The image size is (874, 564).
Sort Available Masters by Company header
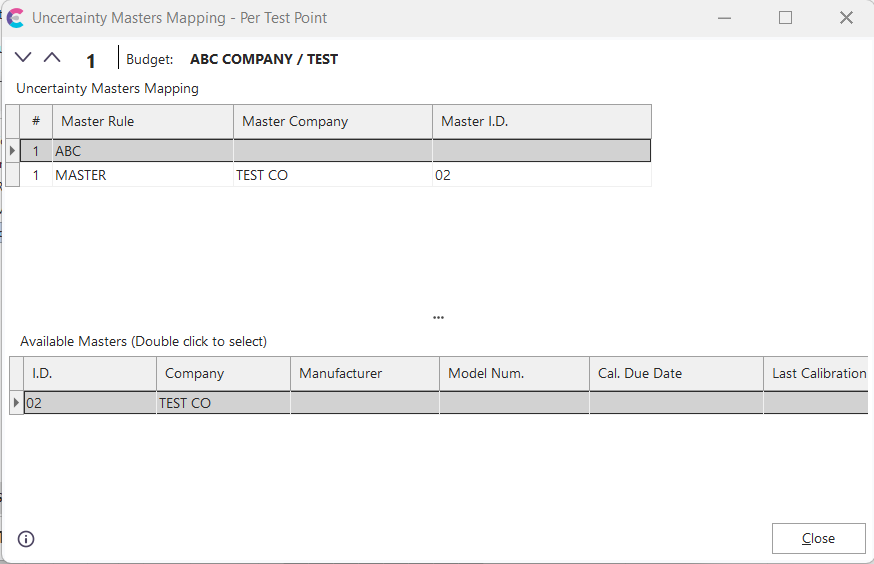pos(223,374)
